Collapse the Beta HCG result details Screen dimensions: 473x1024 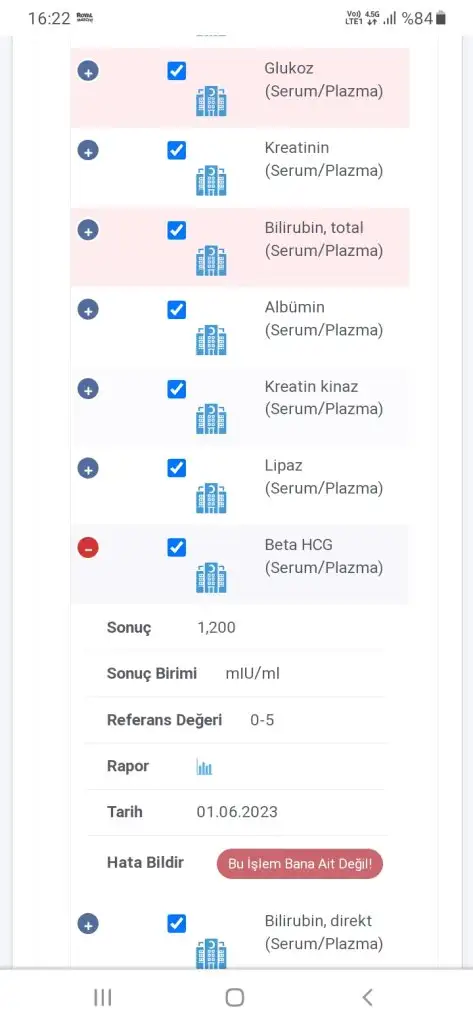tap(88, 547)
